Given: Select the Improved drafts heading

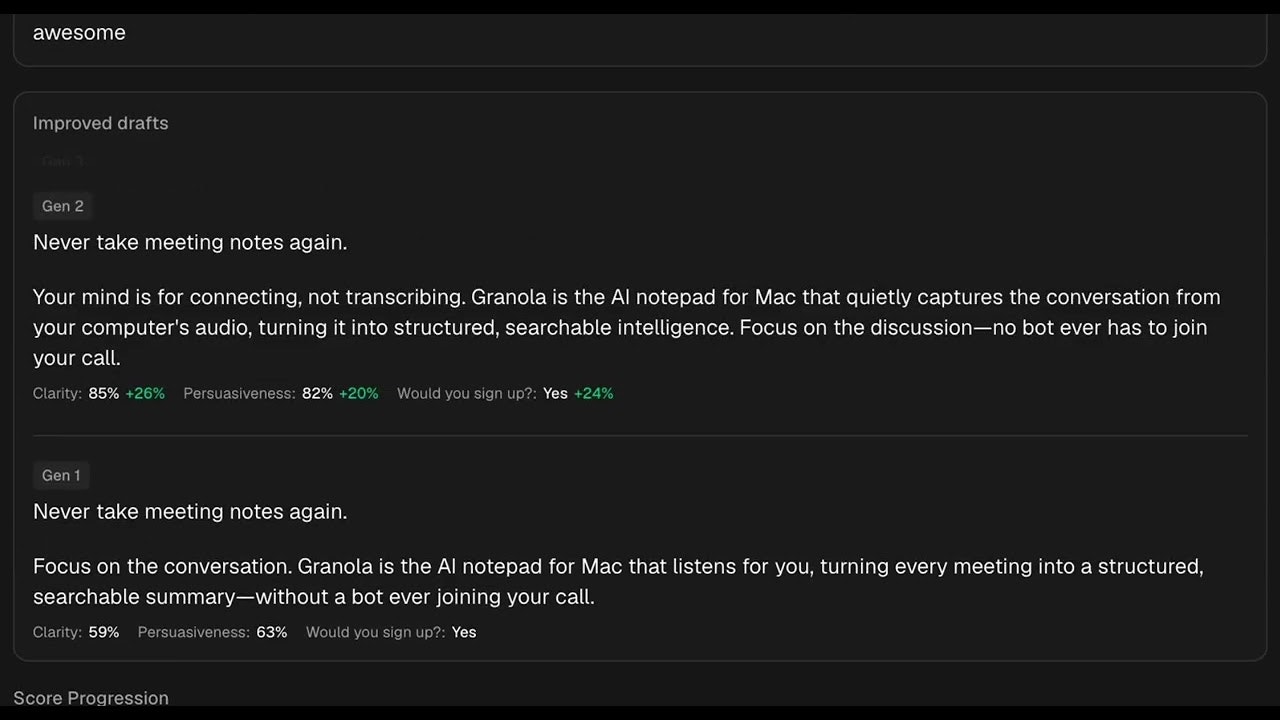Looking at the screenshot, I should (x=100, y=123).
